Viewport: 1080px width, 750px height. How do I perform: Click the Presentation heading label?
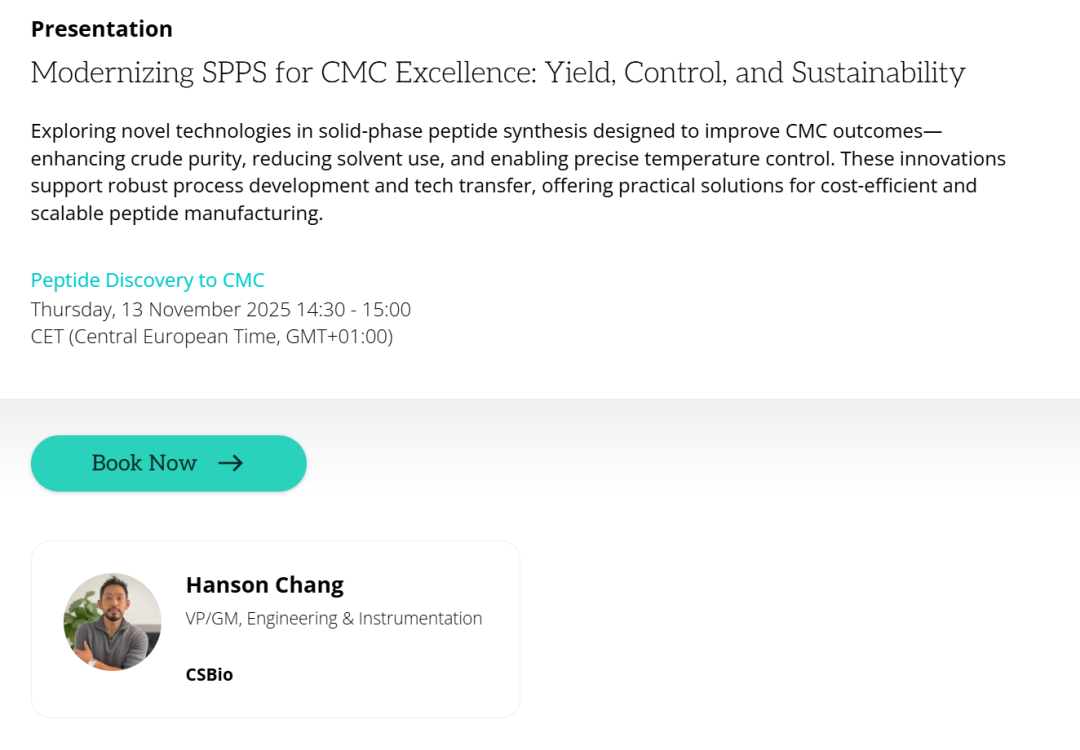101,29
